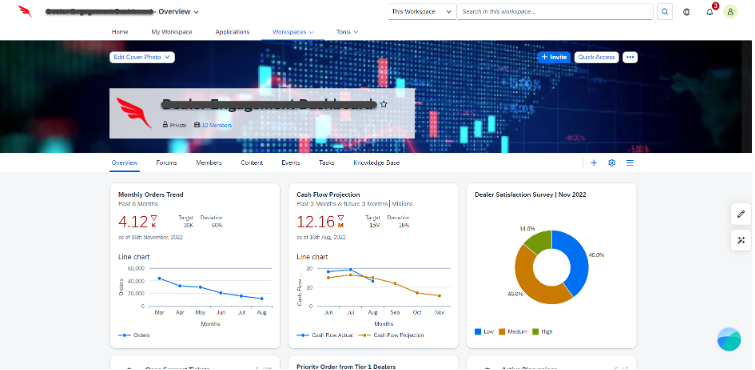Click the 4.12 K orders value

tap(137, 222)
